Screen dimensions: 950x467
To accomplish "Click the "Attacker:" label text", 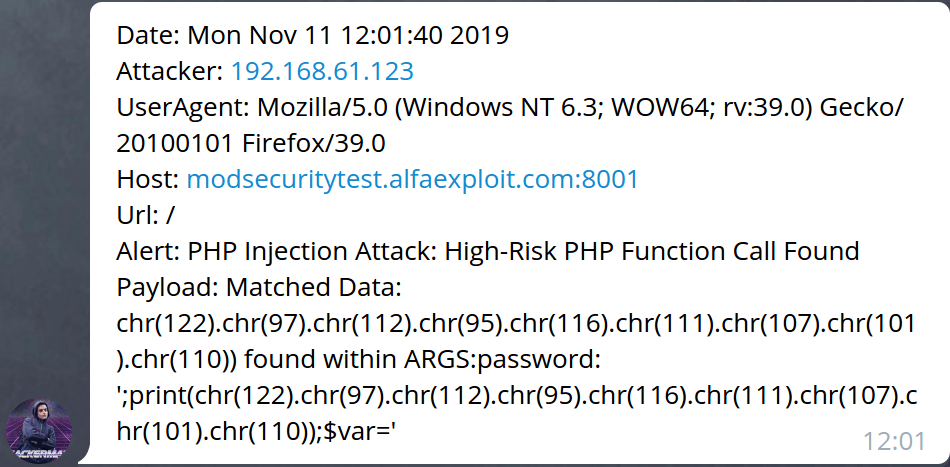I will pyautogui.click(x=170, y=72).
